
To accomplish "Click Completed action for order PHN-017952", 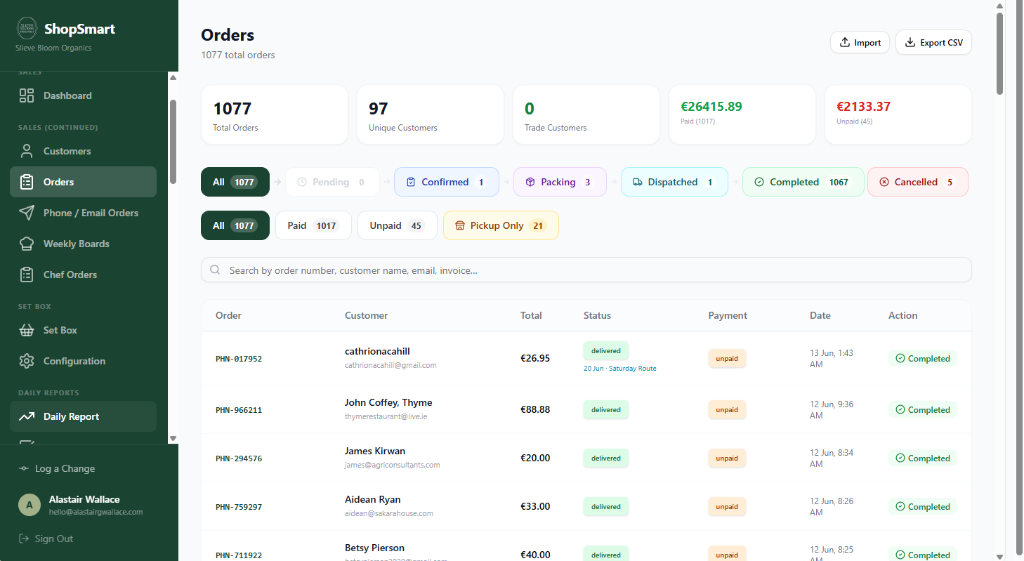I will click(922, 359).
